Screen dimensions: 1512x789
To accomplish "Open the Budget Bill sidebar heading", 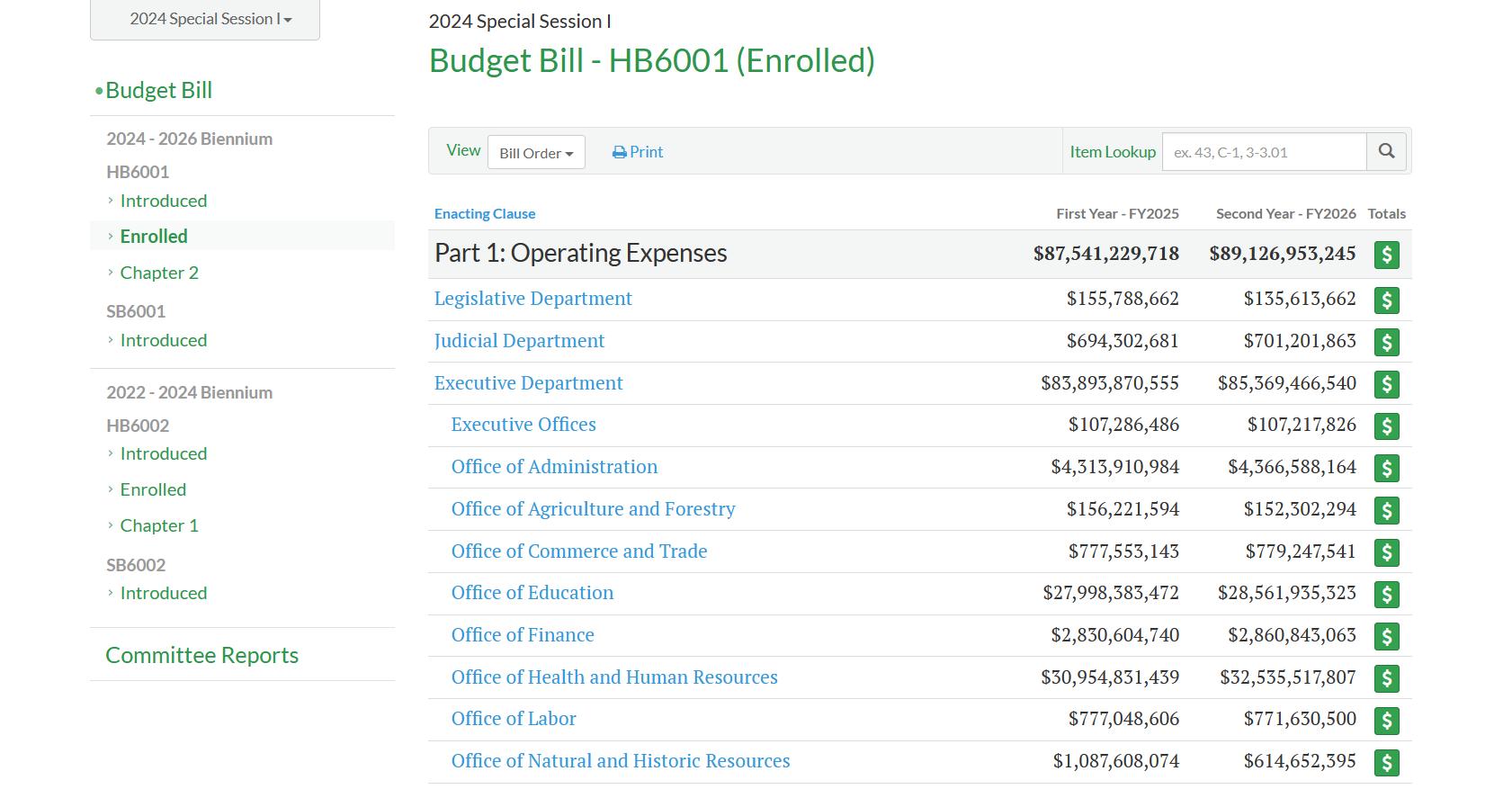I will [x=158, y=90].
